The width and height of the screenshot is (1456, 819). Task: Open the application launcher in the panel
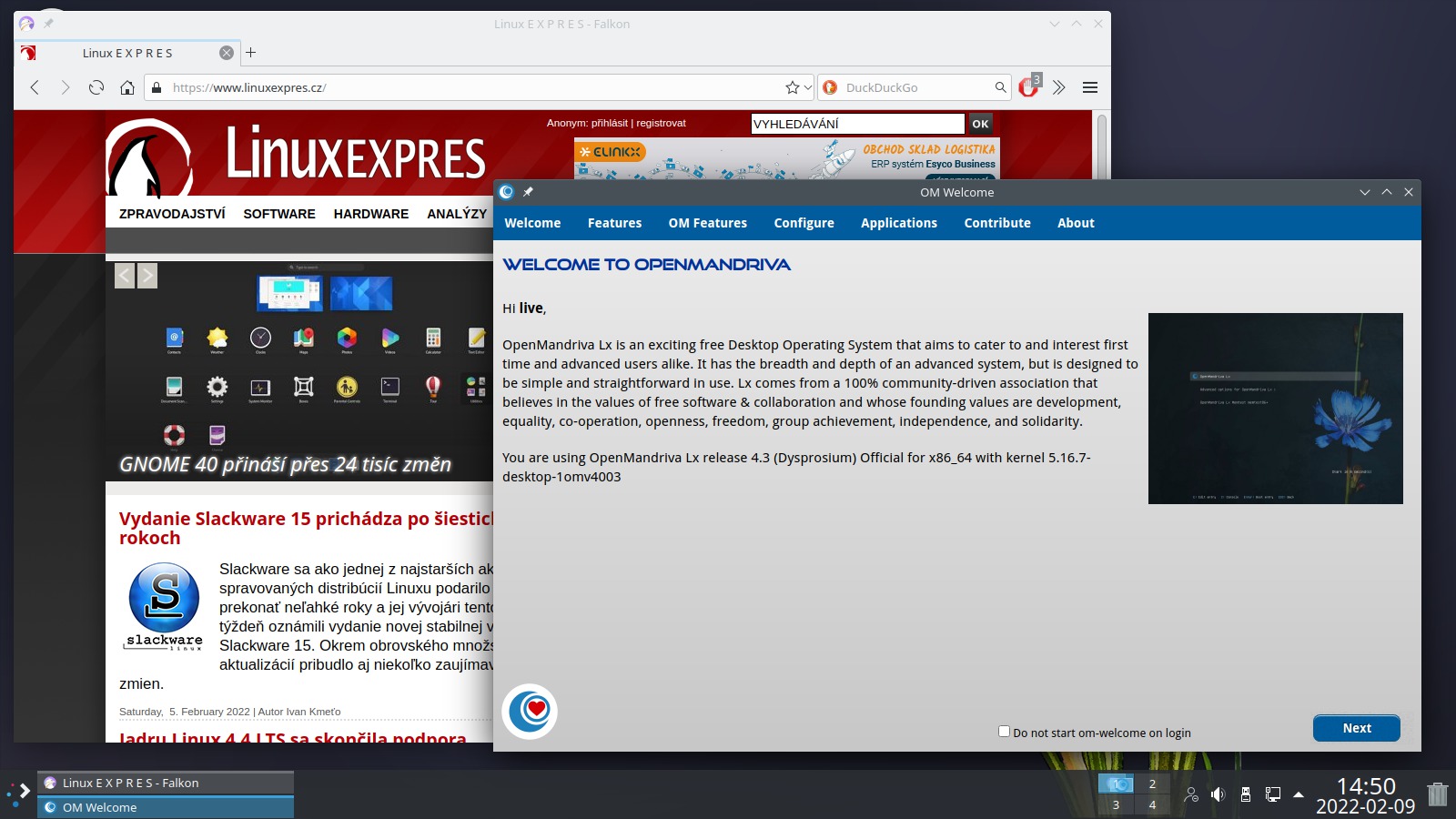(x=18, y=794)
